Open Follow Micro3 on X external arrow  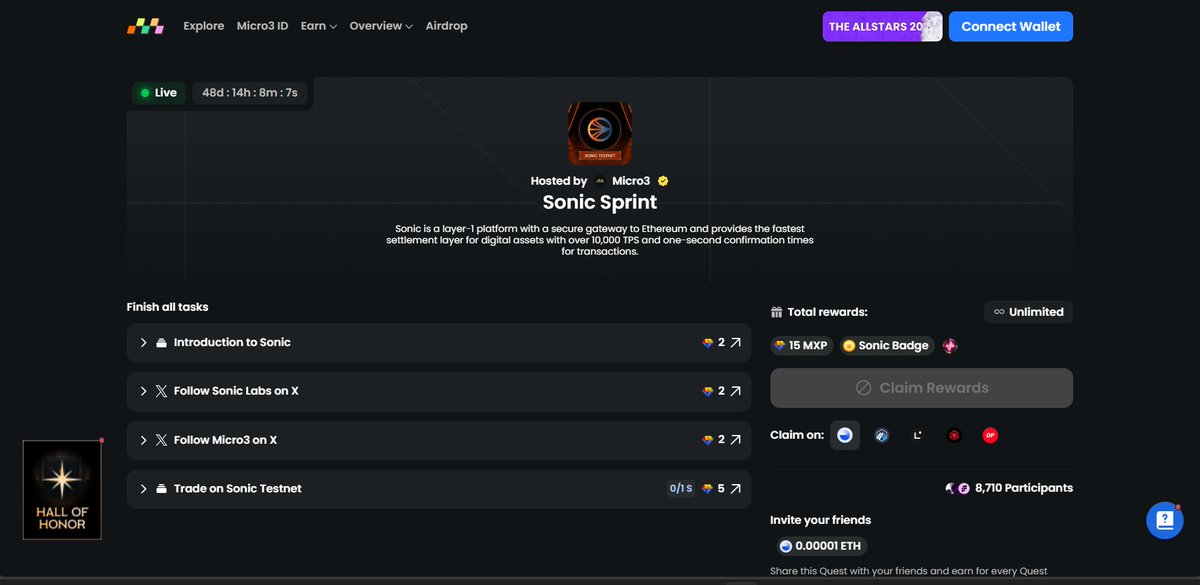point(736,440)
